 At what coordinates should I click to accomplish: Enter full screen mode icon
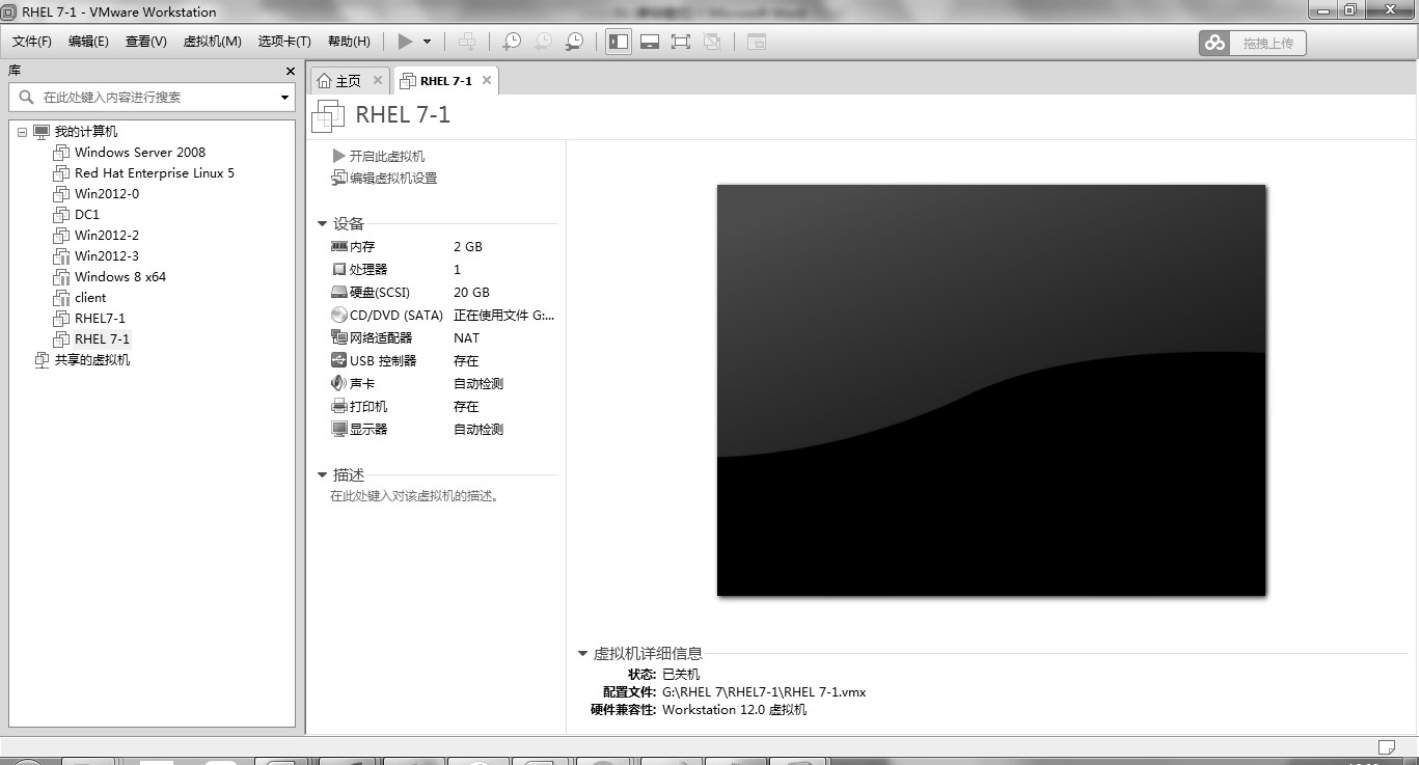point(681,41)
